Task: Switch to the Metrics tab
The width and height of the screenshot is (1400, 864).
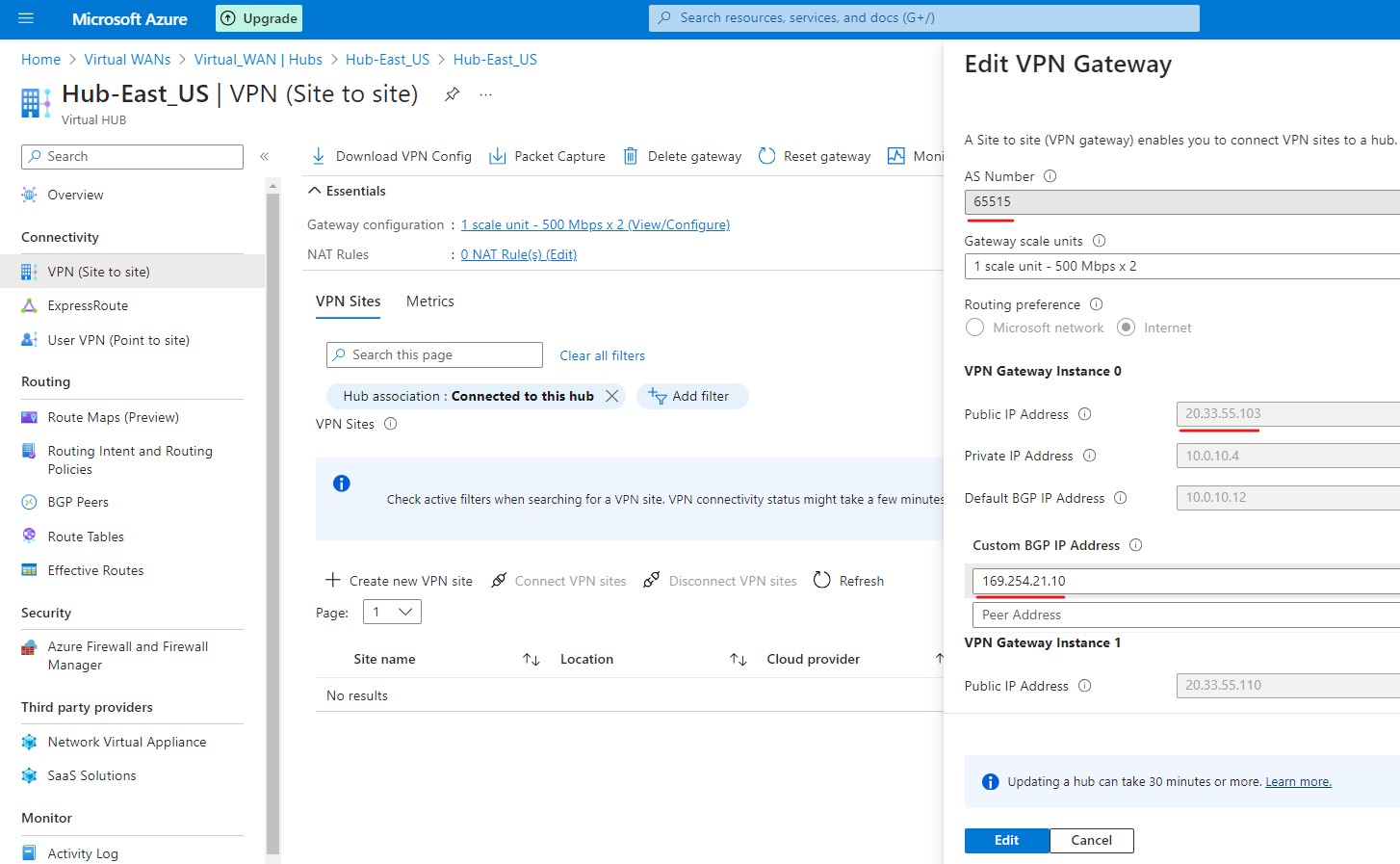Action: coord(429,301)
